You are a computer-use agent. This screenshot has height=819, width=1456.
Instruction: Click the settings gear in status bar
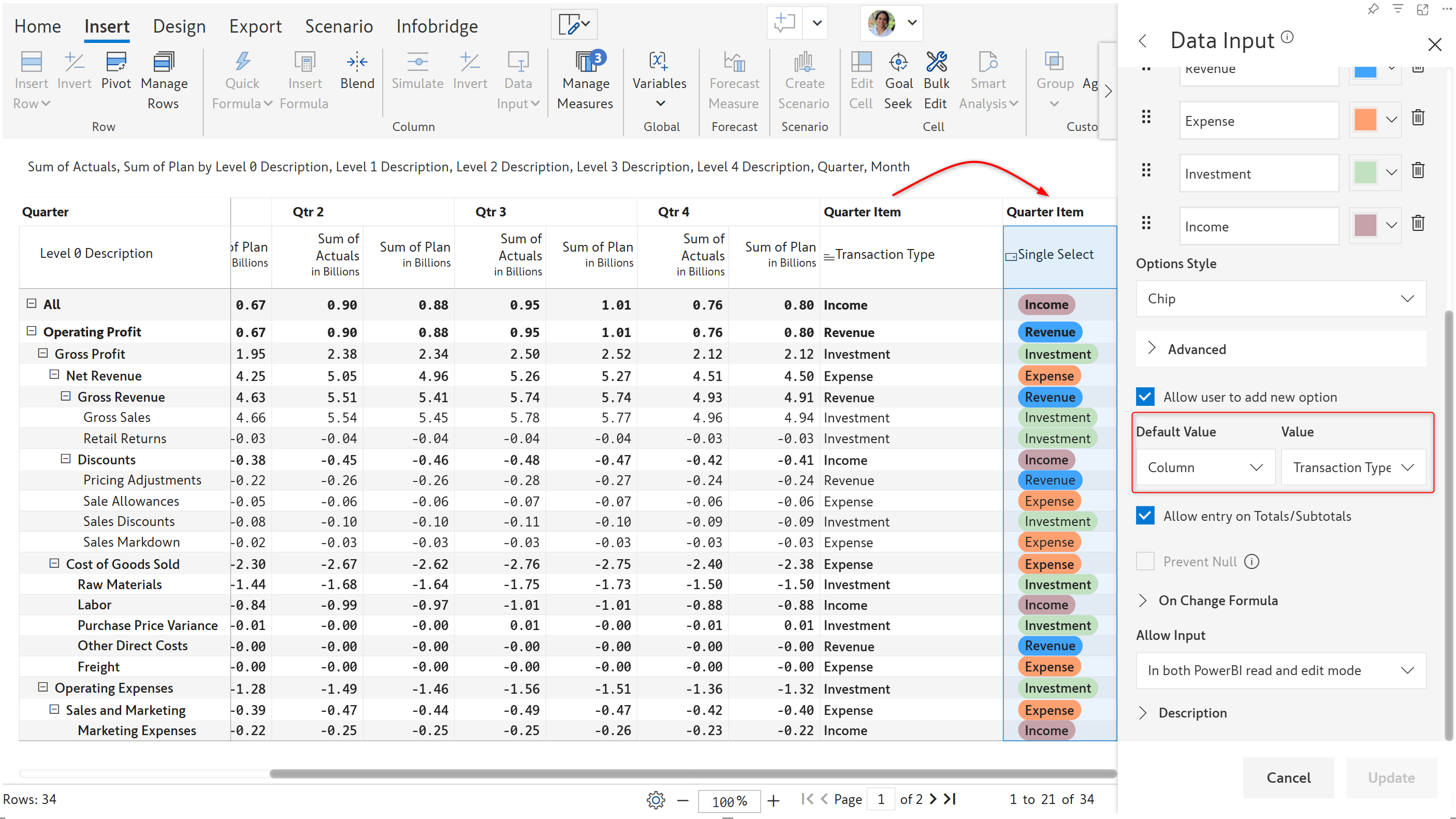pyautogui.click(x=656, y=800)
